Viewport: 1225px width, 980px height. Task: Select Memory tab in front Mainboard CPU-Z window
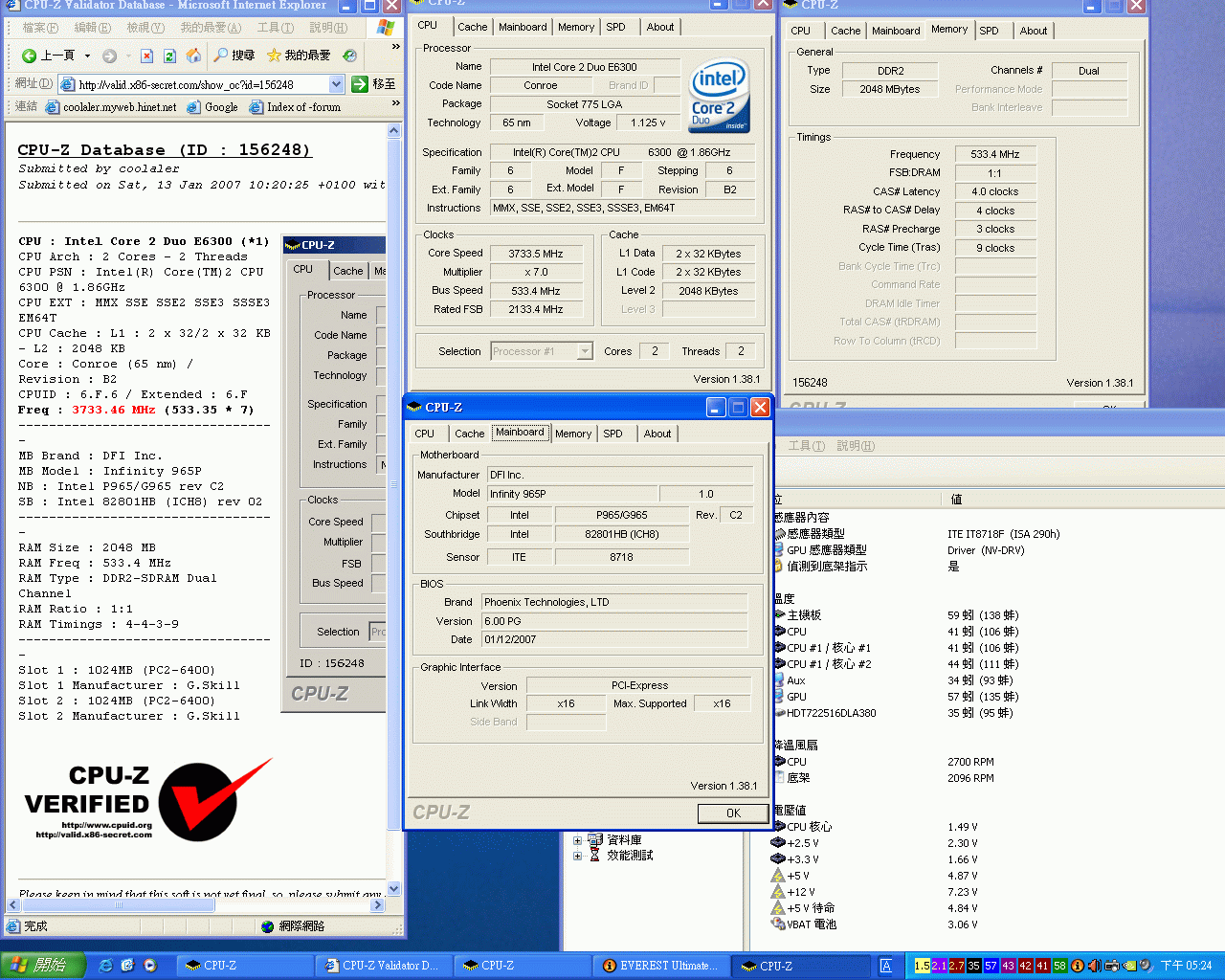pyautogui.click(x=573, y=434)
